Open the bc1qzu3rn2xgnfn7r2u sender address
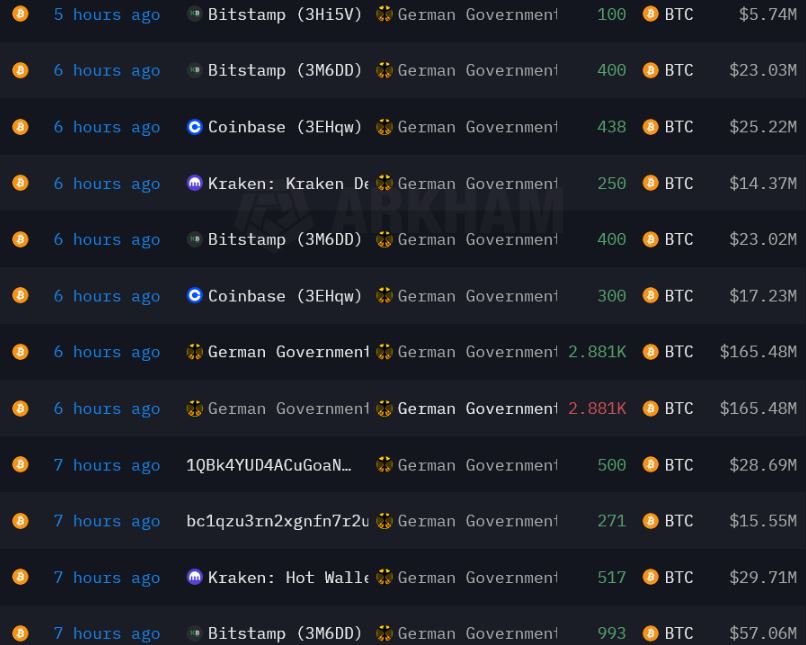 [x=278, y=522]
